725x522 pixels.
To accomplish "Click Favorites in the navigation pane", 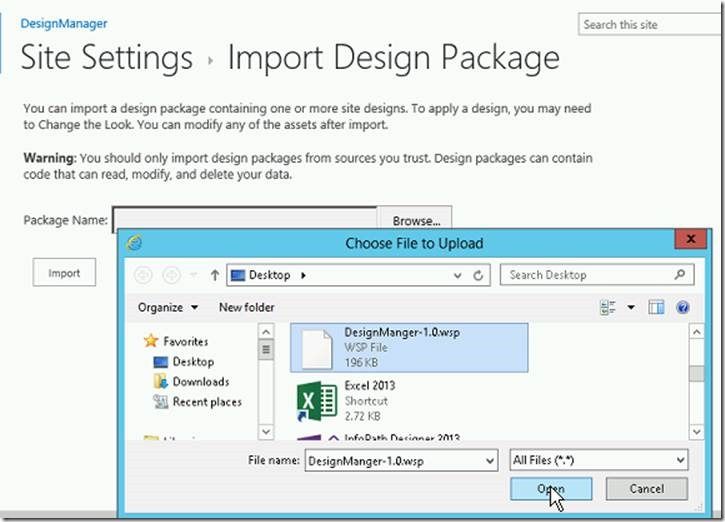I will [185, 341].
